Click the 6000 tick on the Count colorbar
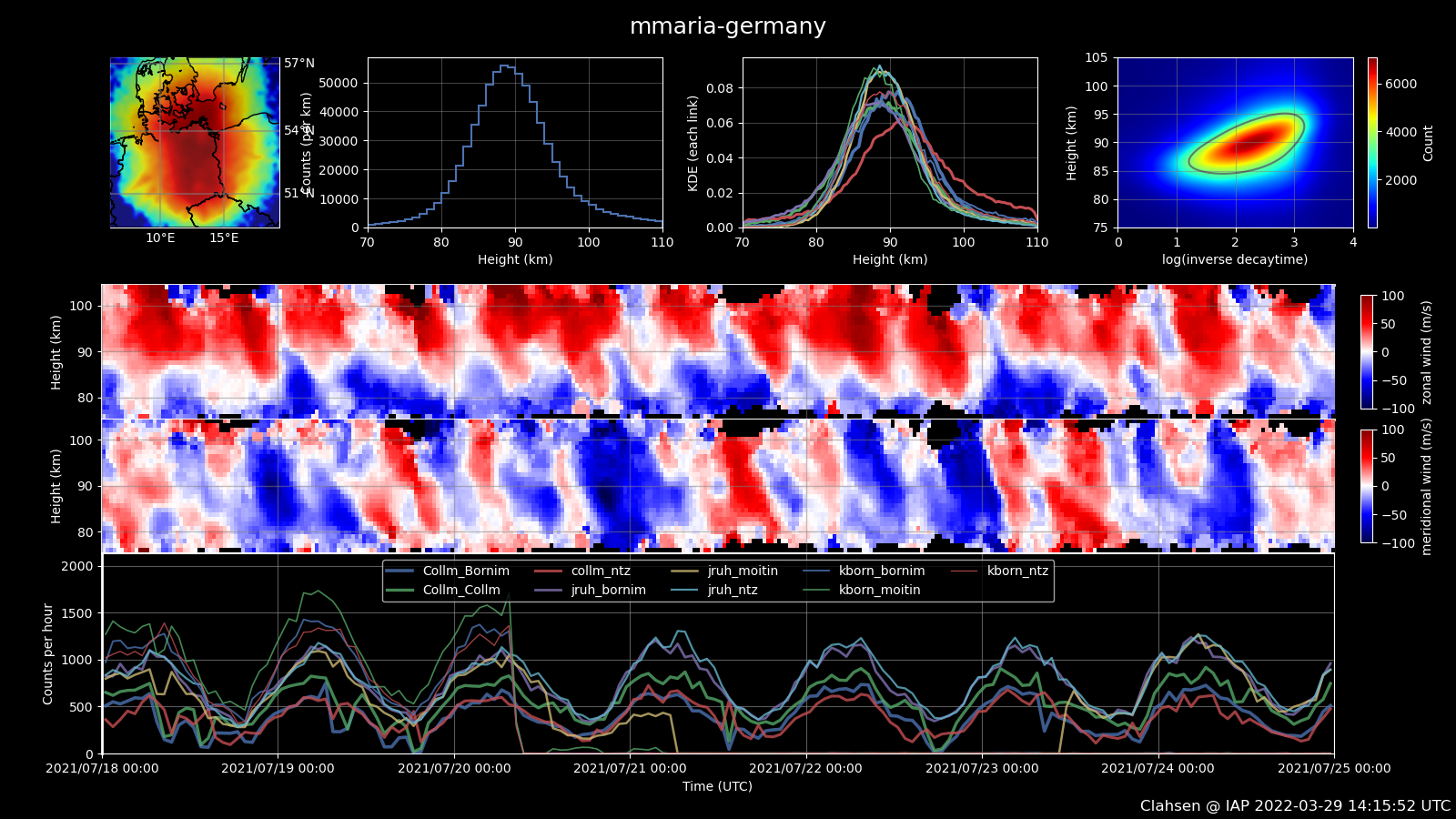 pyautogui.click(x=1401, y=84)
